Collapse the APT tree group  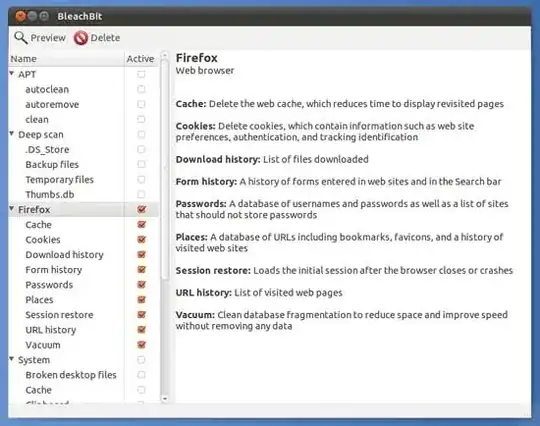click(12, 74)
